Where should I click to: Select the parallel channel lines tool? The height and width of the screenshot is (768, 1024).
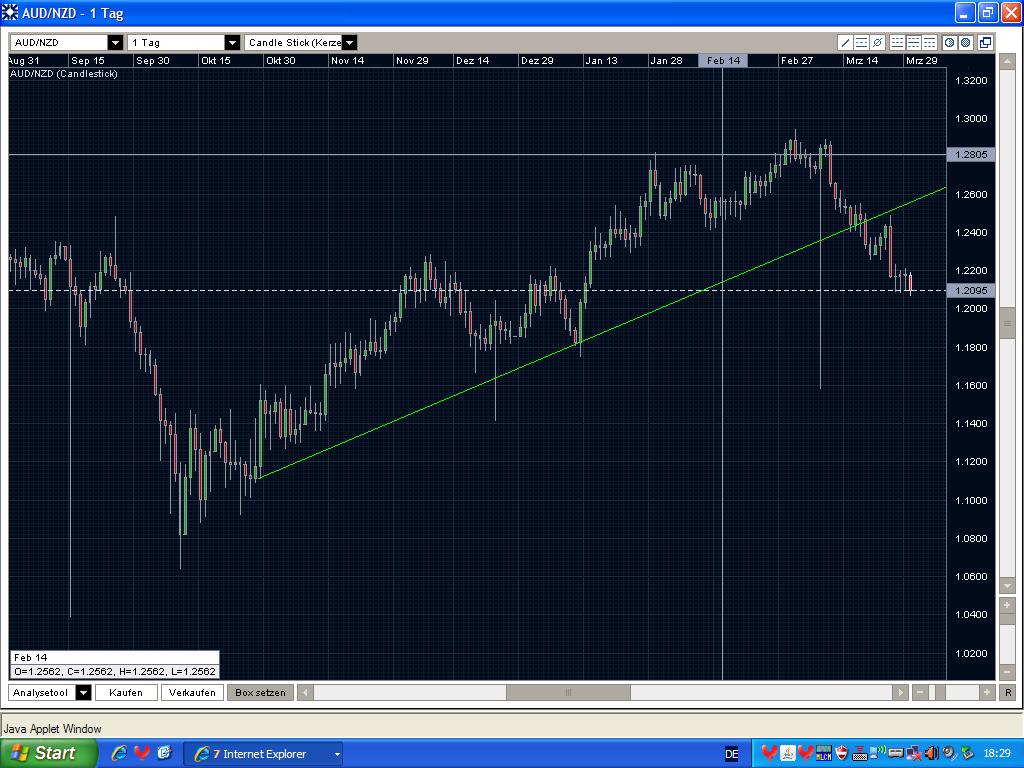[861, 43]
